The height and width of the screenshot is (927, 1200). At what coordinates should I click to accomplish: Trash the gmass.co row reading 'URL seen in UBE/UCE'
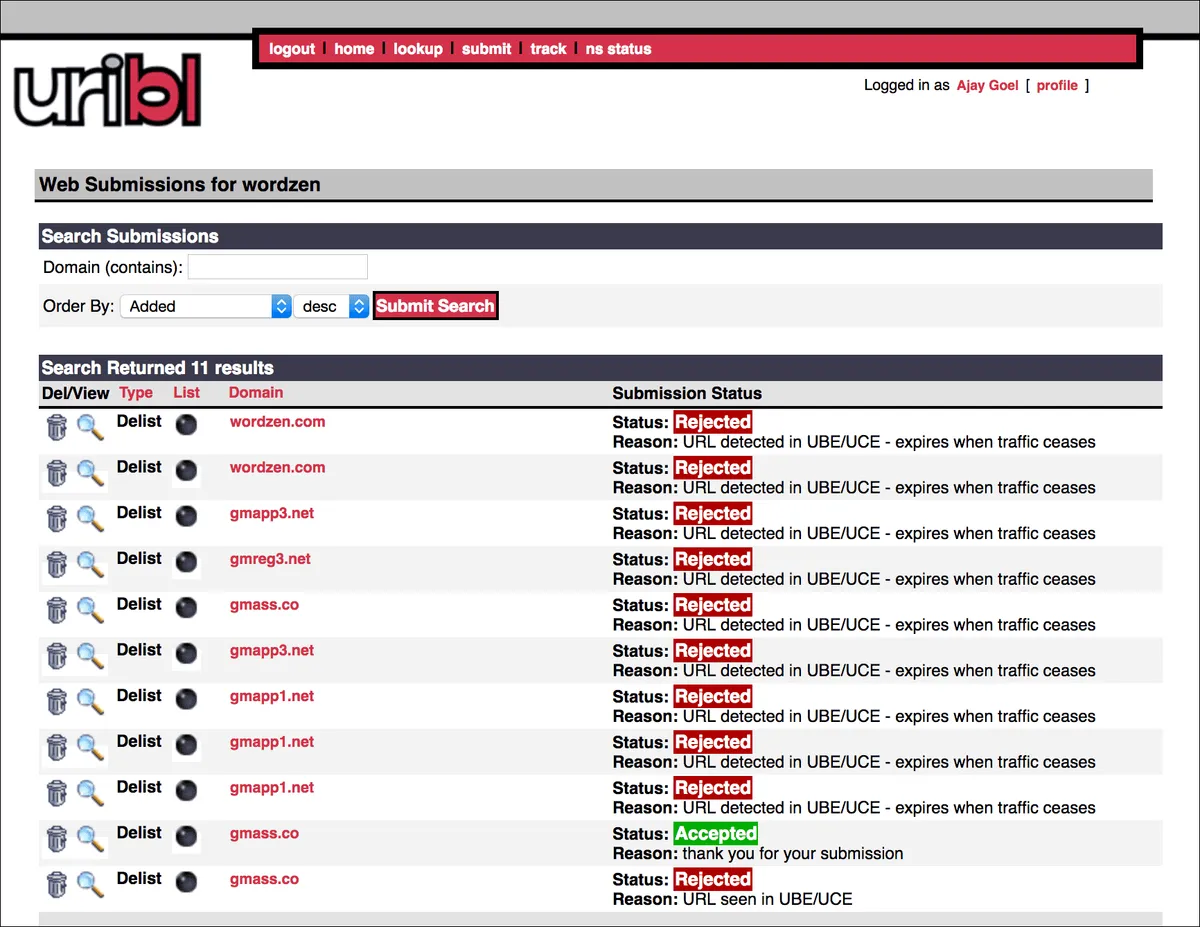click(x=57, y=885)
